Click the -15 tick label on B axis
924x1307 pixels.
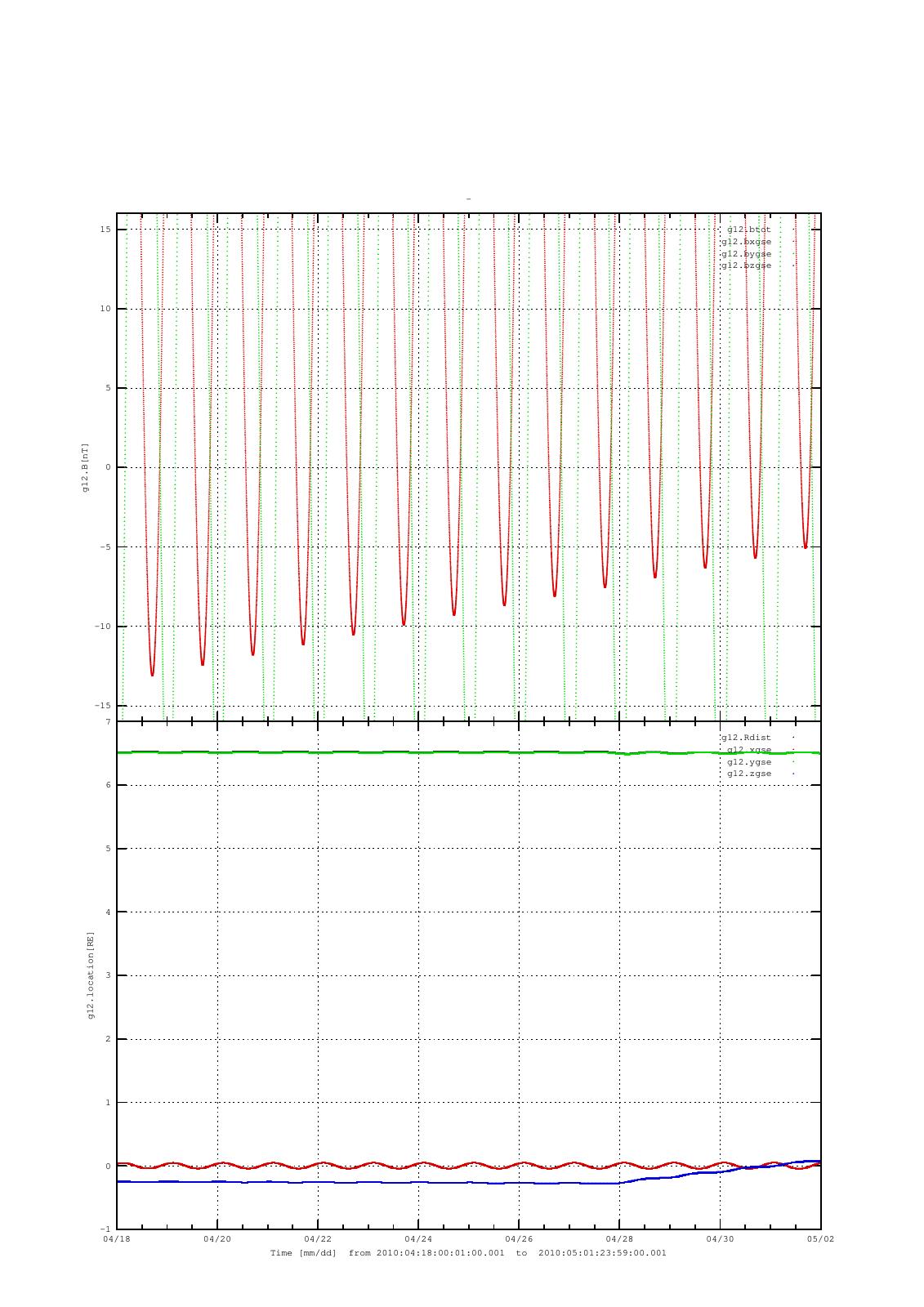coord(103,706)
